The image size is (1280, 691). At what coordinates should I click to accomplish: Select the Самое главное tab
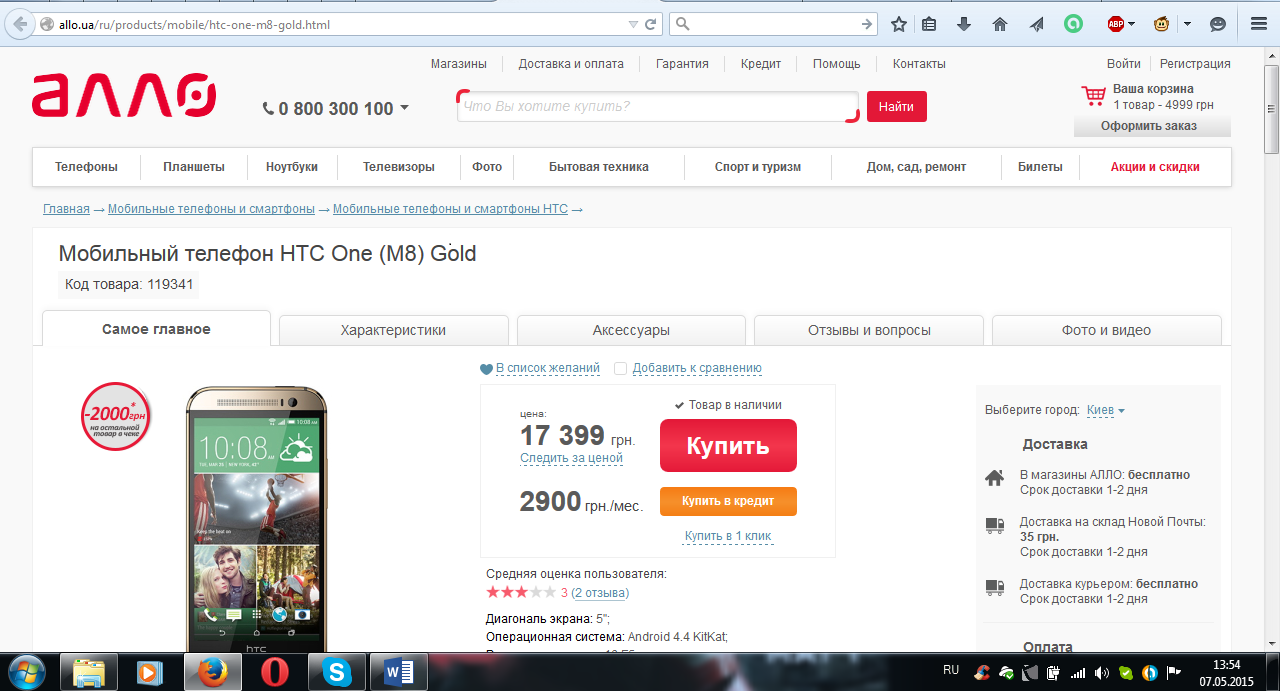156,329
